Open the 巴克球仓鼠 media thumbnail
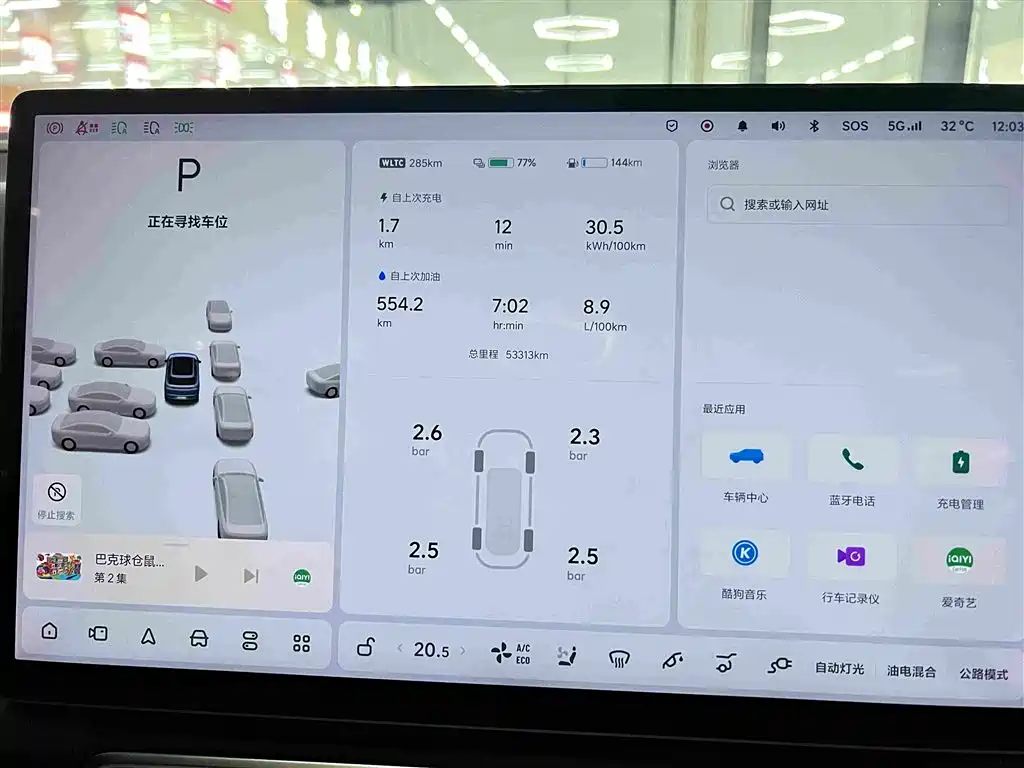The height and width of the screenshot is (768, 1024). (x=59, y=567)
